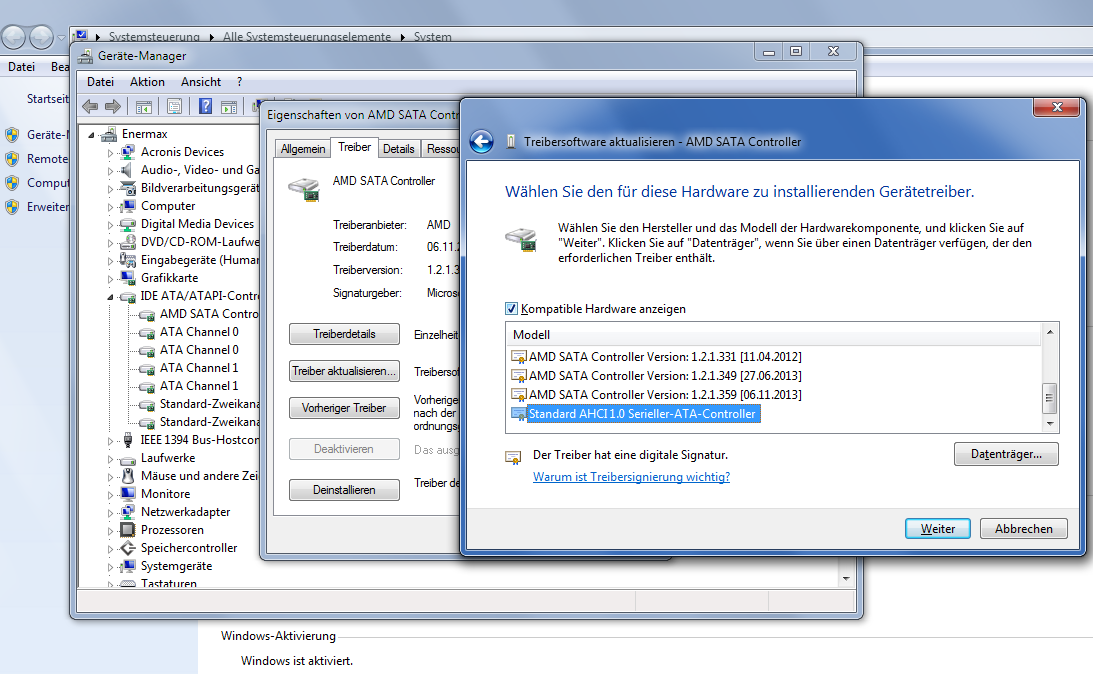Viewport: 1093px width, 674px height.
Task: Click the Enermax computer root icon
Action: [108, 134]
